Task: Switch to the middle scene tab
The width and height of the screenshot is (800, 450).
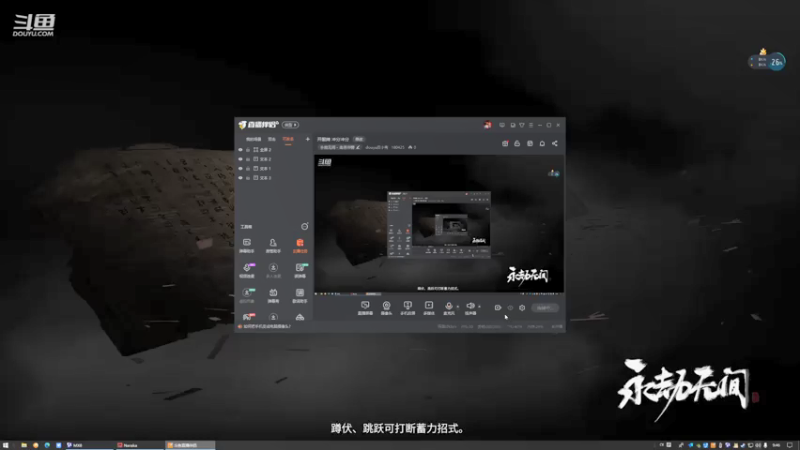Action: click(272, 139)
